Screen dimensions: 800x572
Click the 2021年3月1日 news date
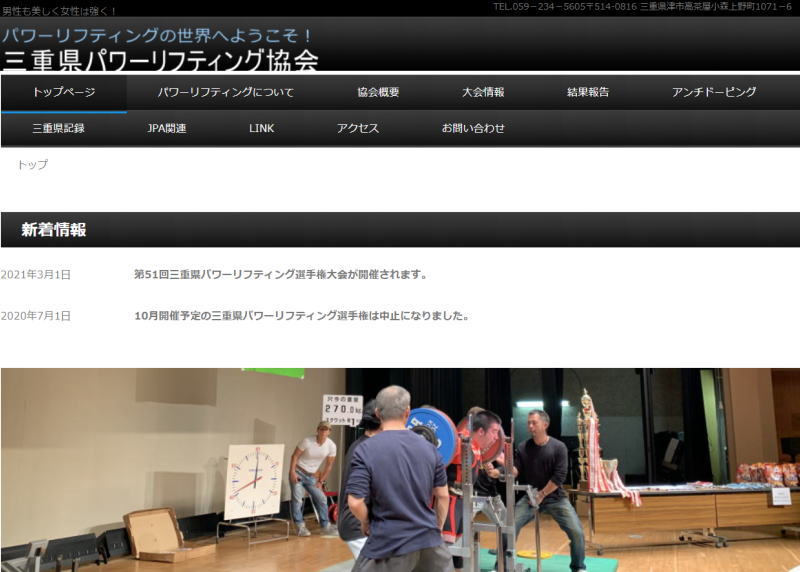(x=36, y=274)
